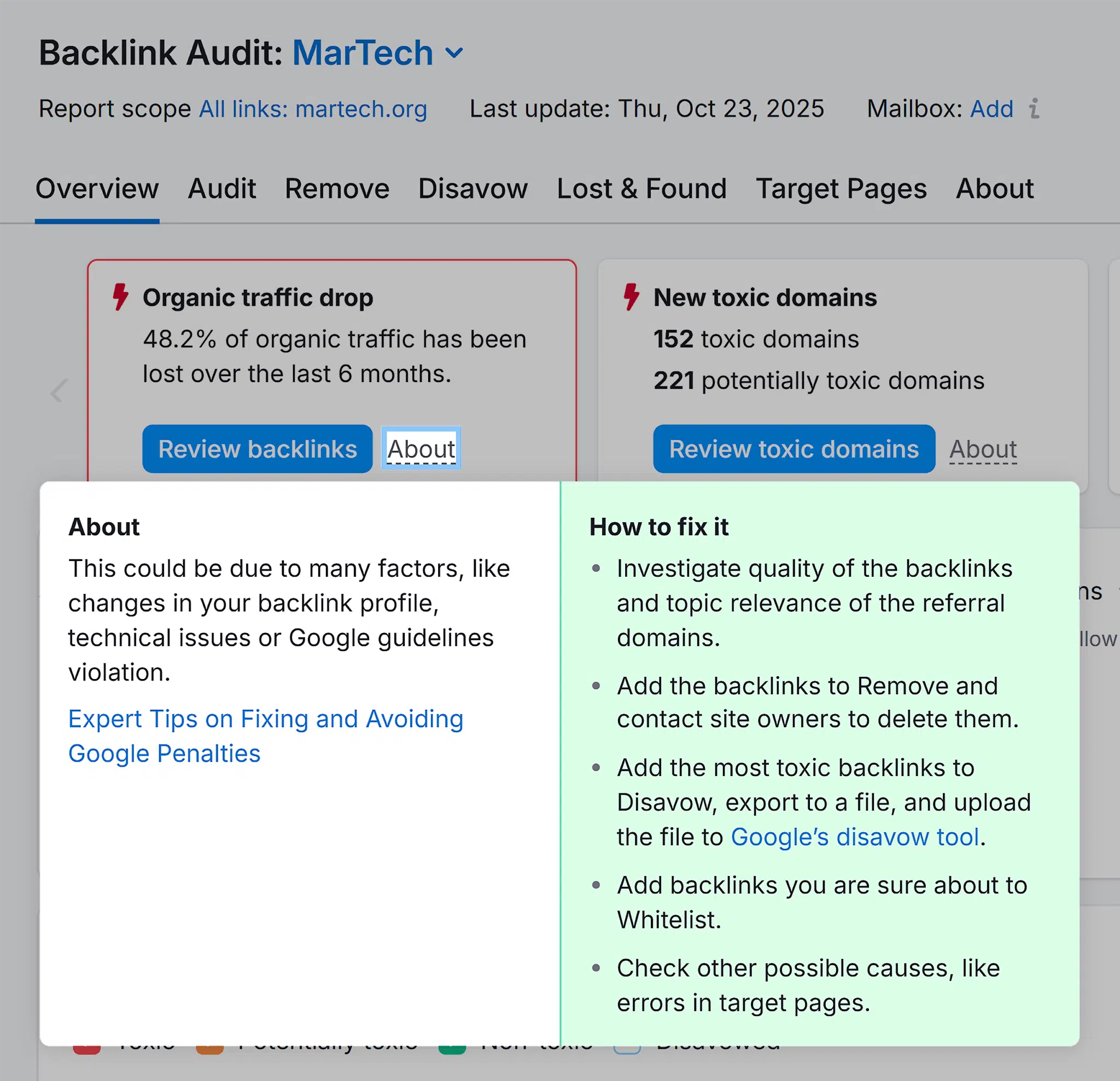The image size is (1120, 1081).
Task: Click the Mailbox info icon
Action: click(1034, 109)
